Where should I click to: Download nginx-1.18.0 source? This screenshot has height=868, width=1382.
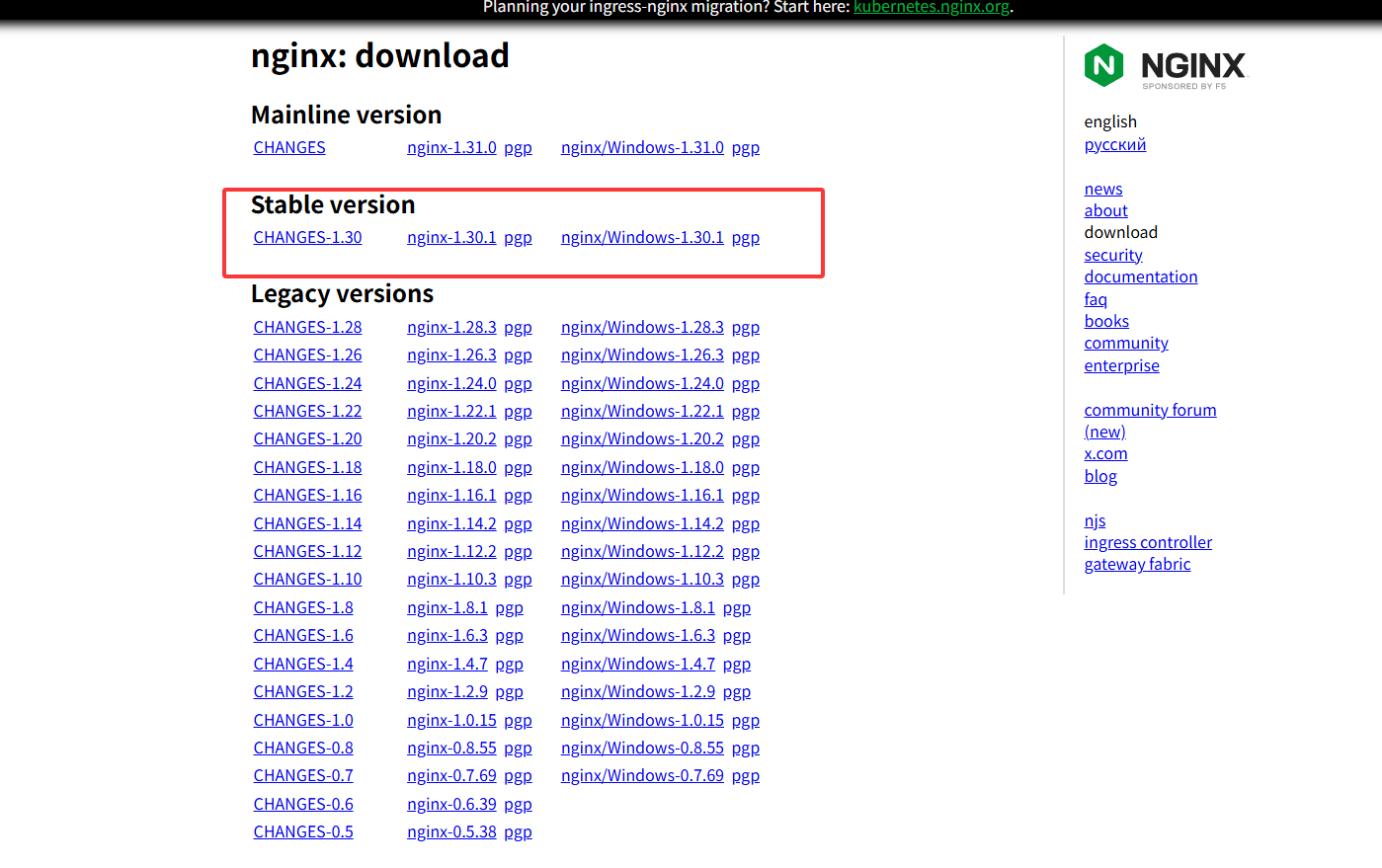[451, 467]
